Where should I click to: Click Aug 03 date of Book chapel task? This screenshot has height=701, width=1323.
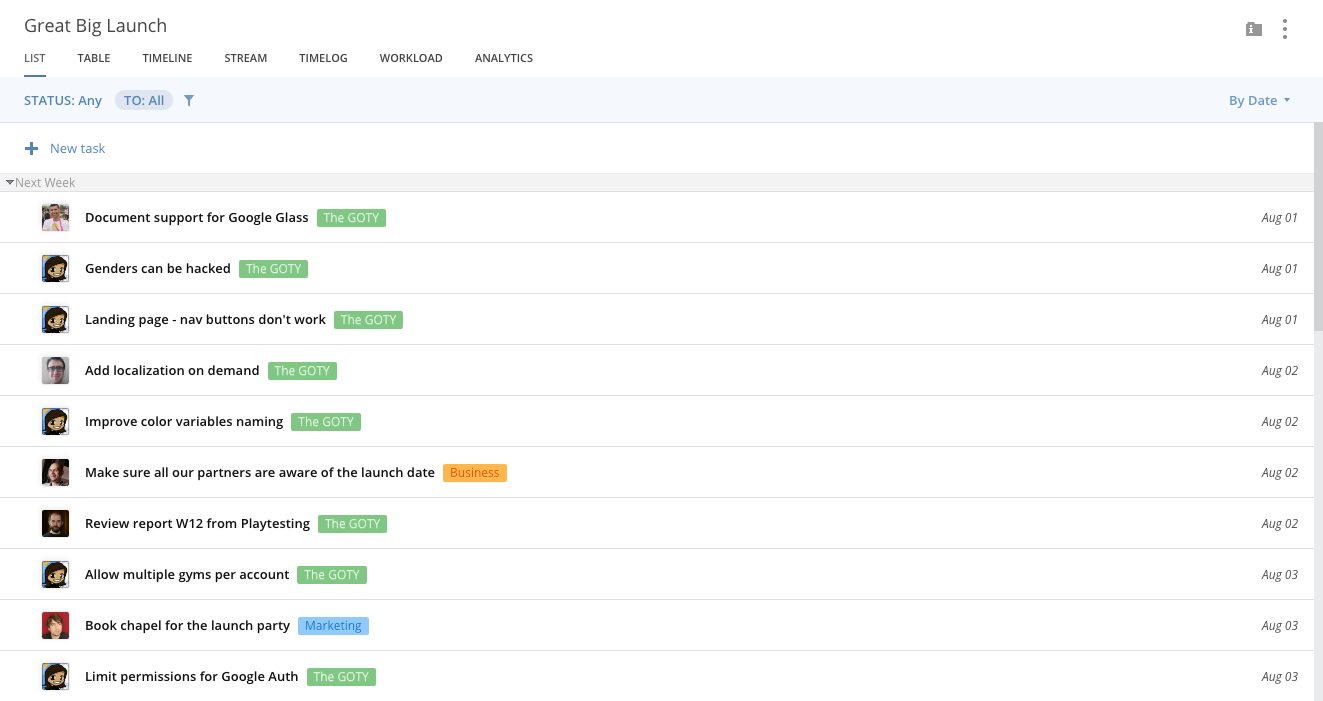click(1279, 625)
